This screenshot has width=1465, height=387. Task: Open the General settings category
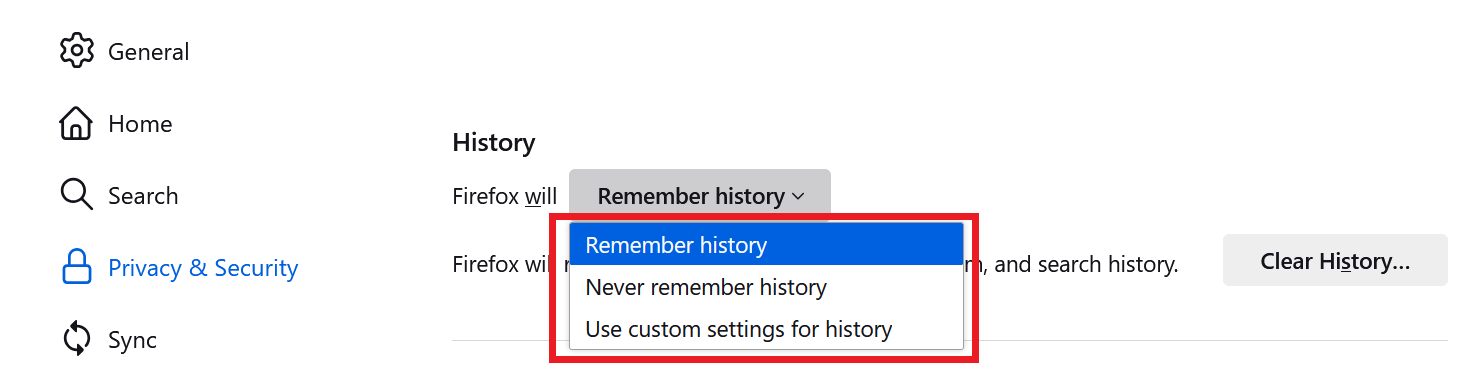click(x=149, y=51)
